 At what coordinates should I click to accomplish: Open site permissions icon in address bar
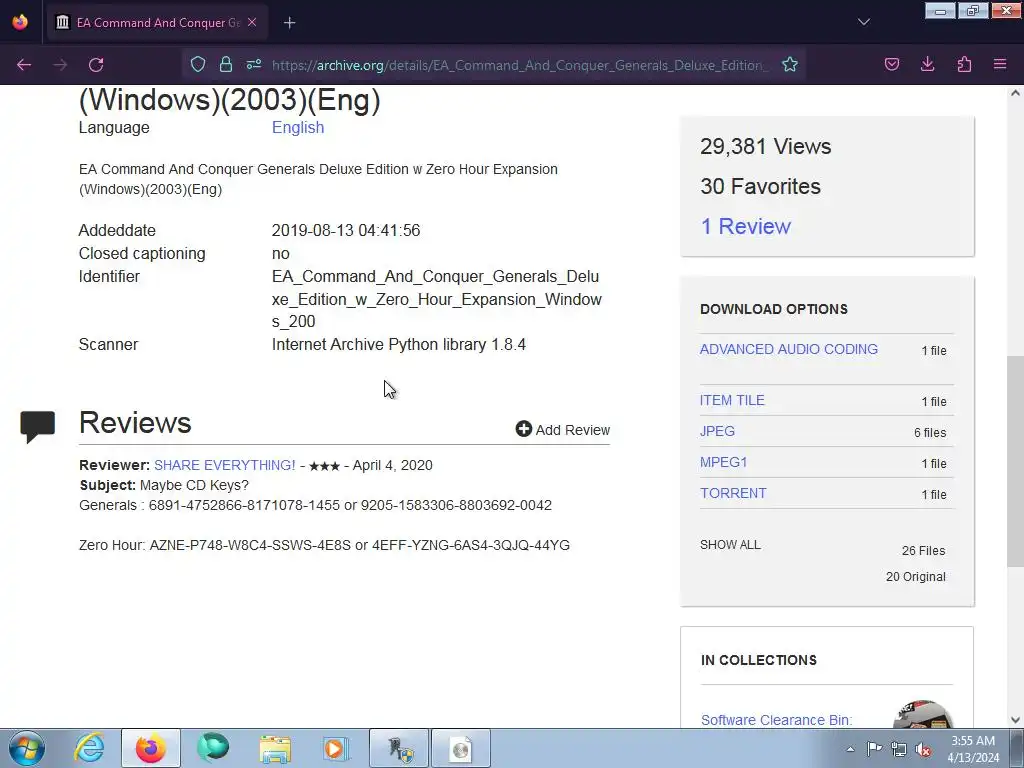(254, 64)
